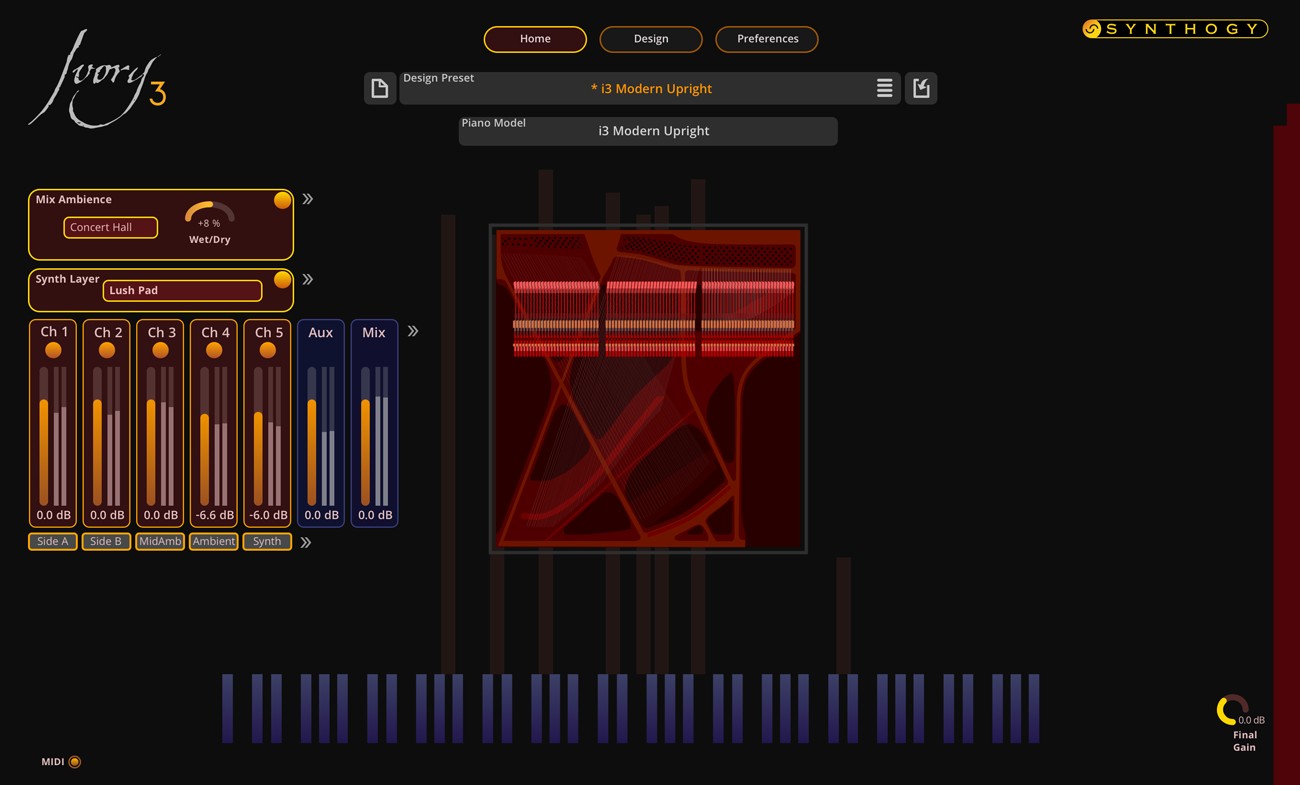Screen dimensions: 1300x785
Task: Open the Preferences tab
Action: [x=767, y=39]
